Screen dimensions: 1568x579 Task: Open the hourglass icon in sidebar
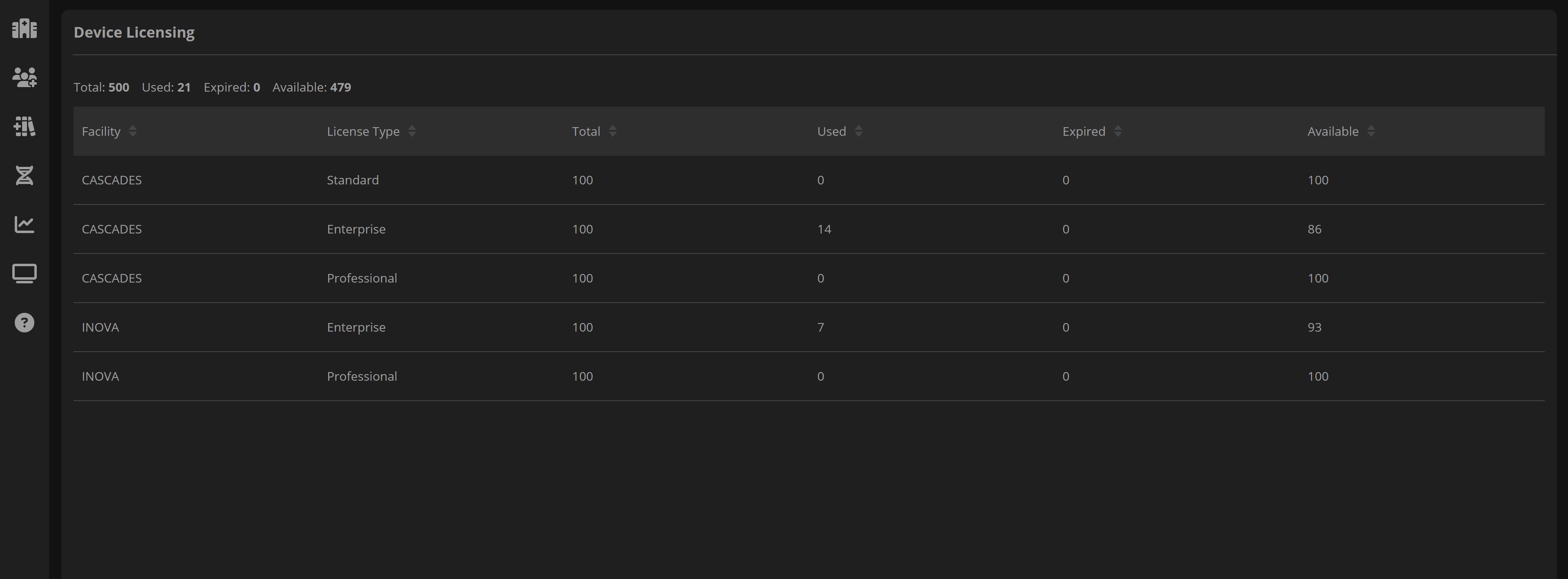(25, 175)
